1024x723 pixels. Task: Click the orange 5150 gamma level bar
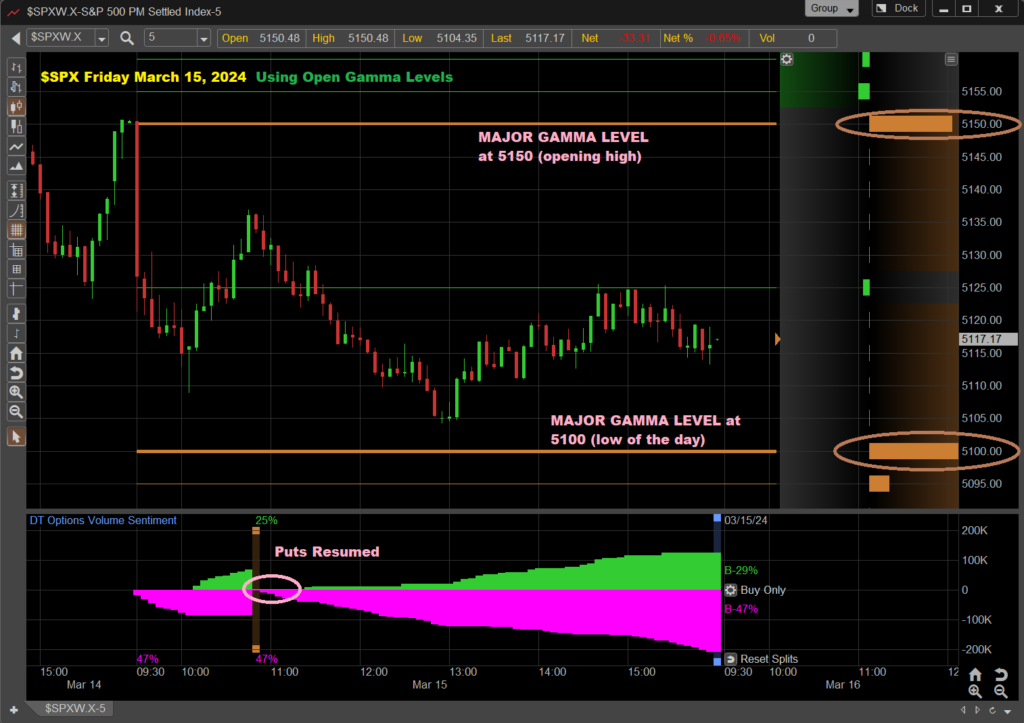tap(910, 124)
